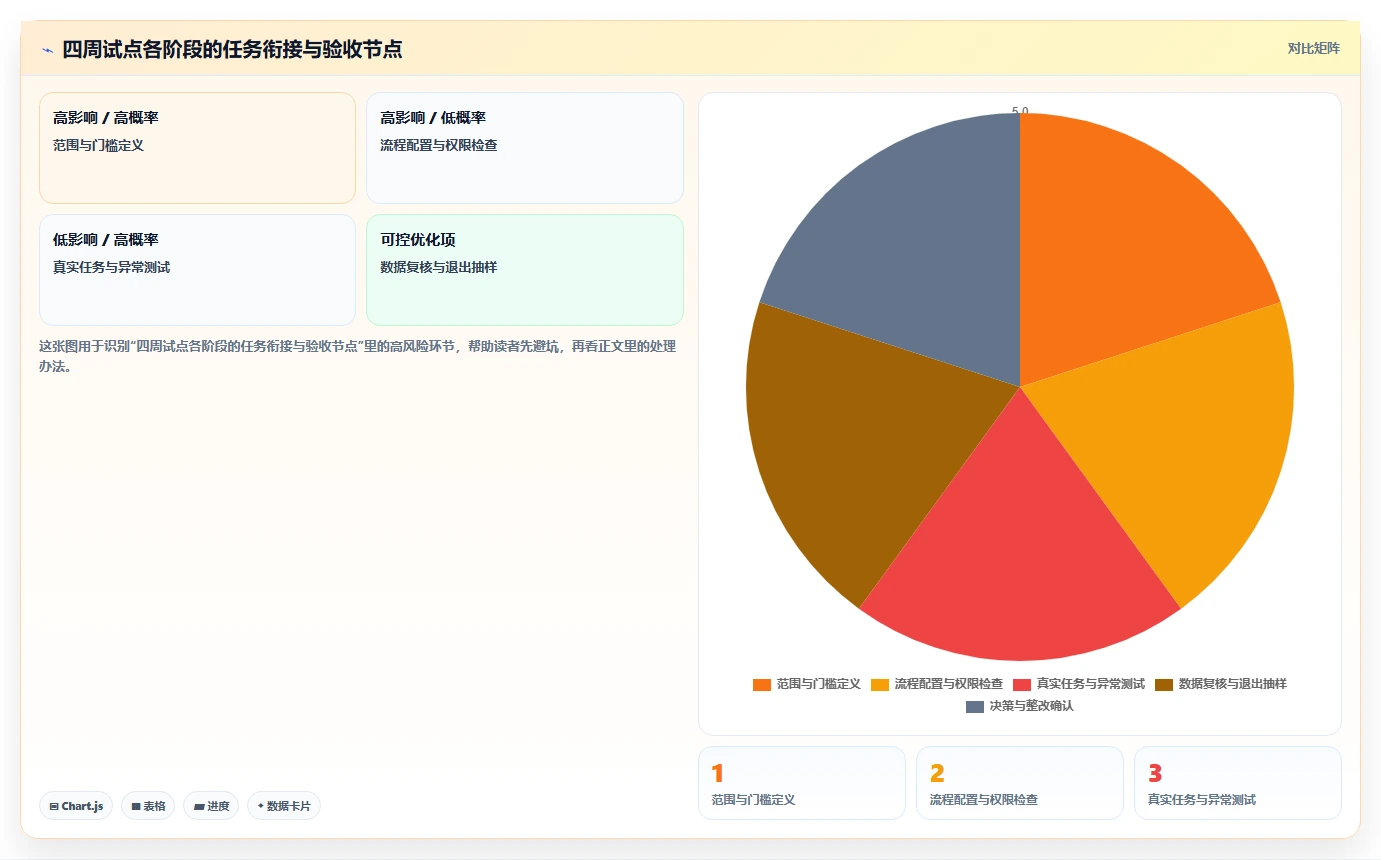Click the heading 四周试点各阶段的任务衔接与验收节点
1381x860 pixels.
232,49
